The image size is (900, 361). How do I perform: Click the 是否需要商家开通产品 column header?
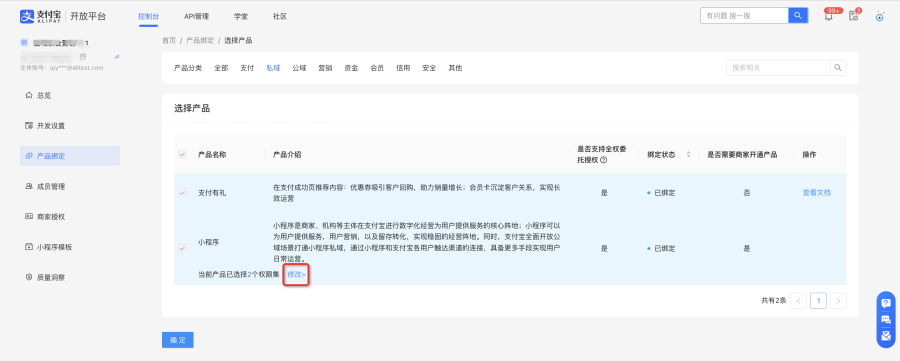tap(742, 155)
